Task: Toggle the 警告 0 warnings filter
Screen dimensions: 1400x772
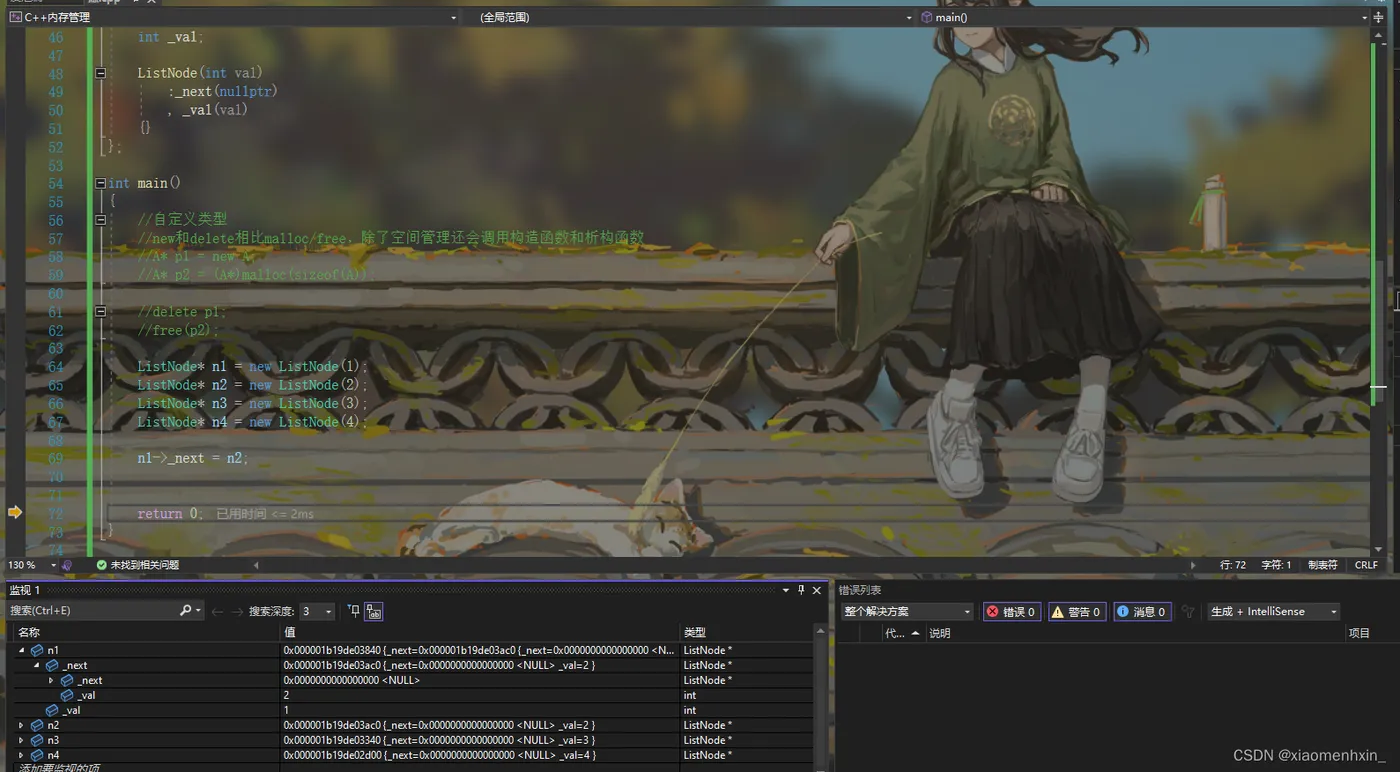Action: [1077, 611]
